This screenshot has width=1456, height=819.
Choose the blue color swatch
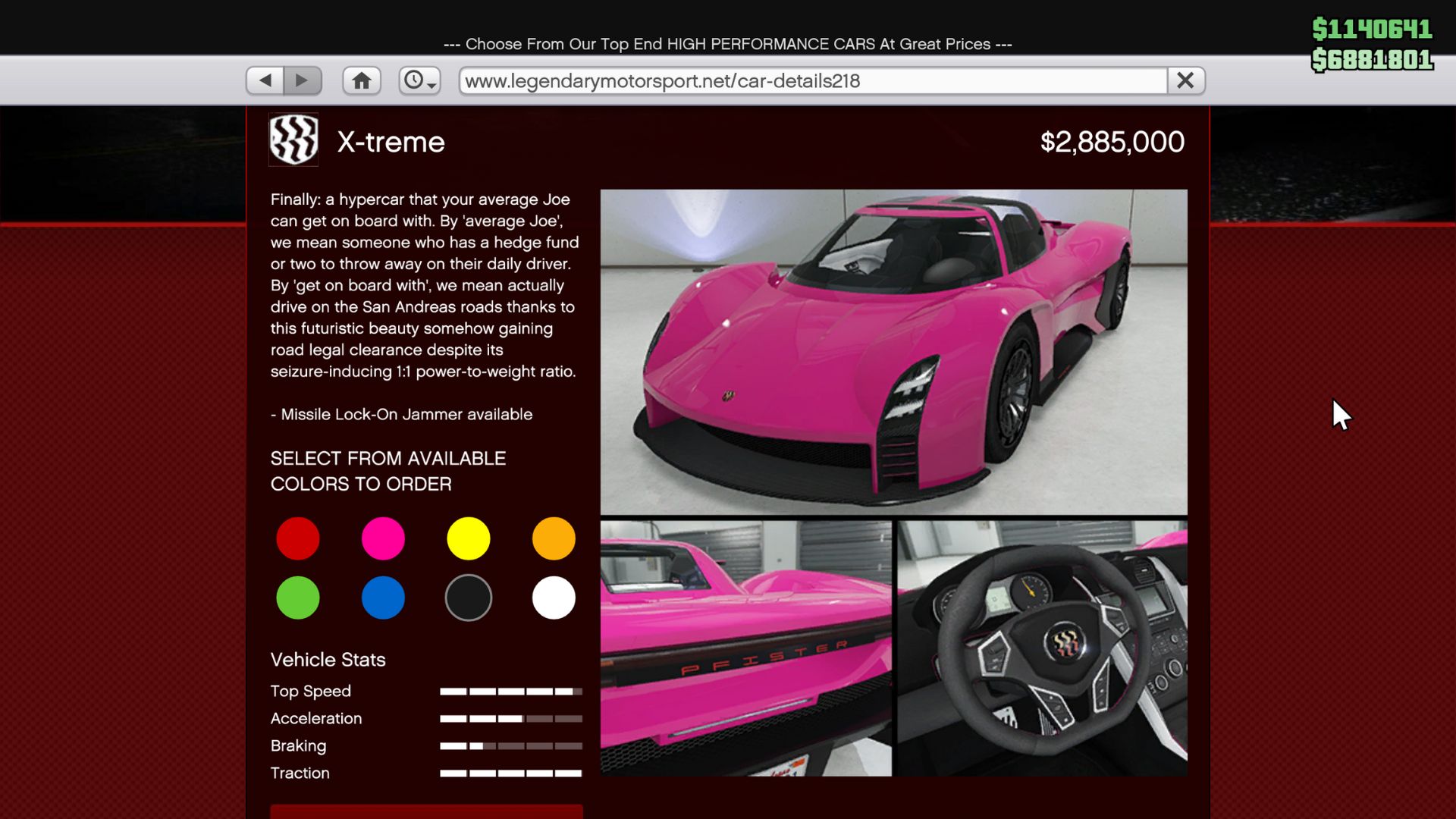383,598
